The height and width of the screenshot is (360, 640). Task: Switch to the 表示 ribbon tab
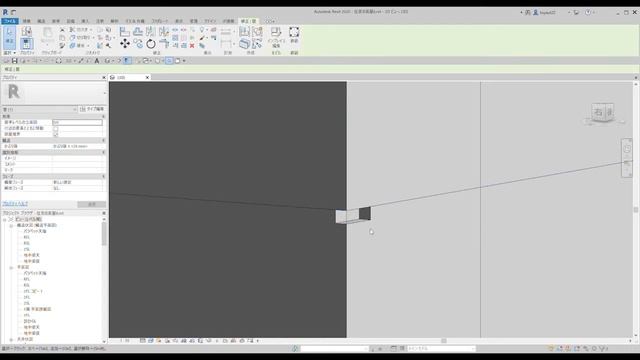click(179, 21)
